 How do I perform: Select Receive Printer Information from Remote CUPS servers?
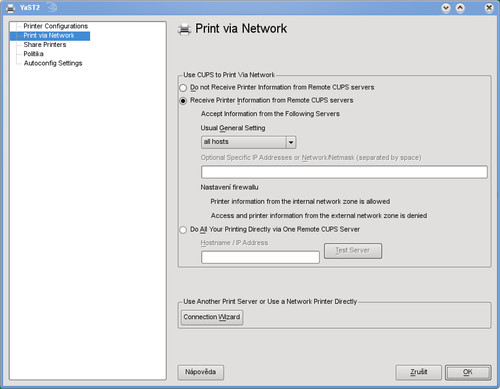pos(183,101)
